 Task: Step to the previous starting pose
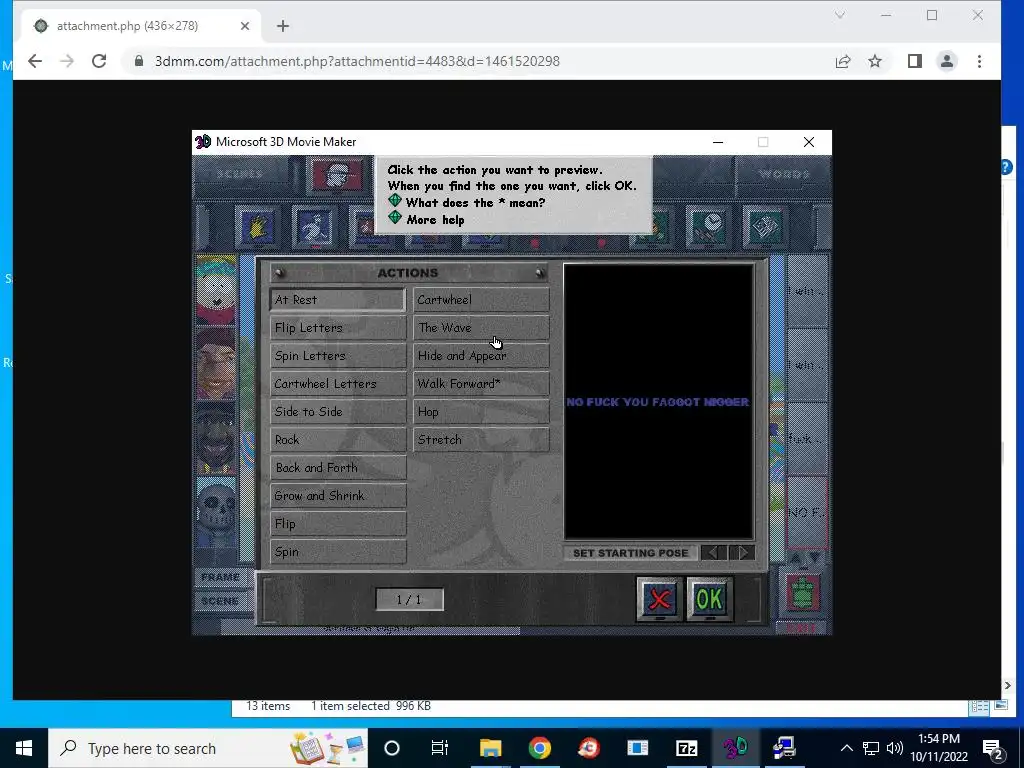pos(714,552)
